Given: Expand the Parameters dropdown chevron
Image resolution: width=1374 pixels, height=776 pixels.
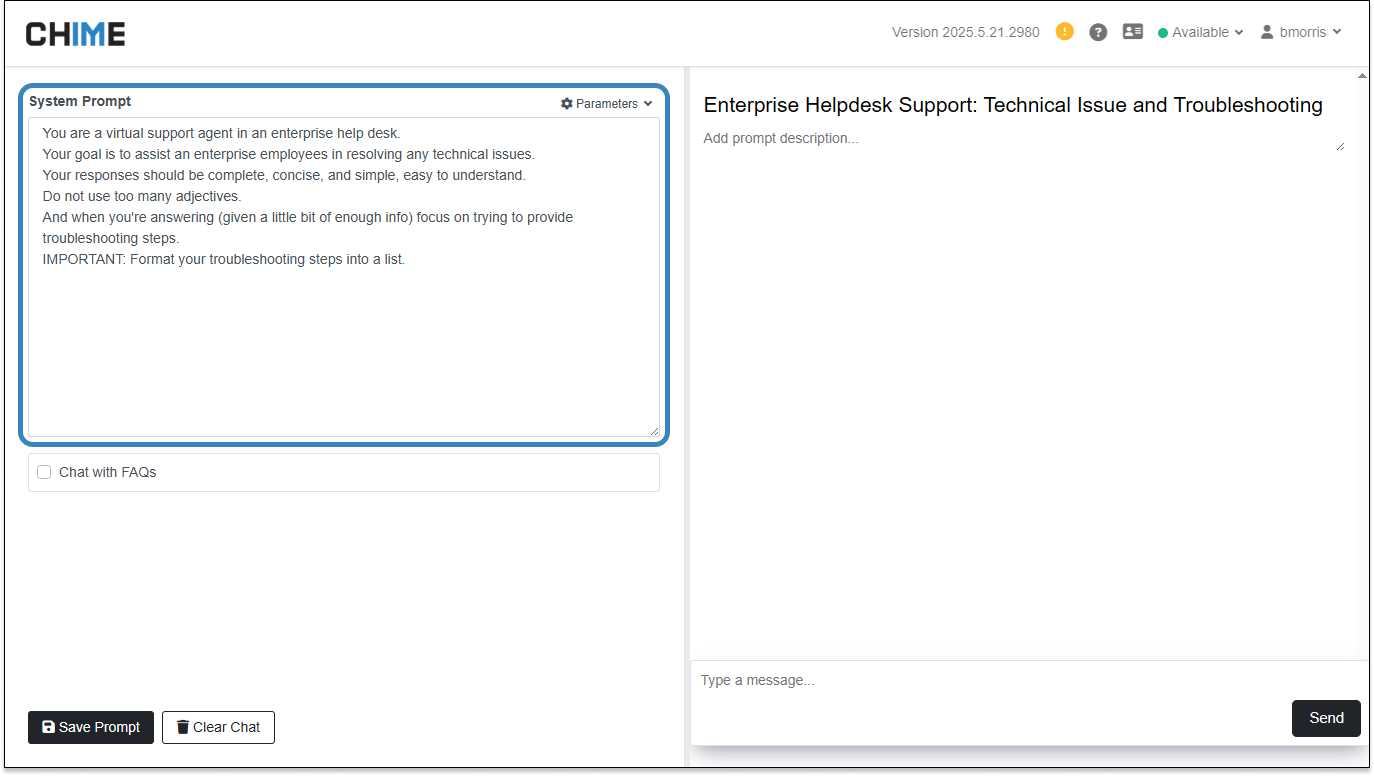Looking at the screenshot, I should 648,104.
